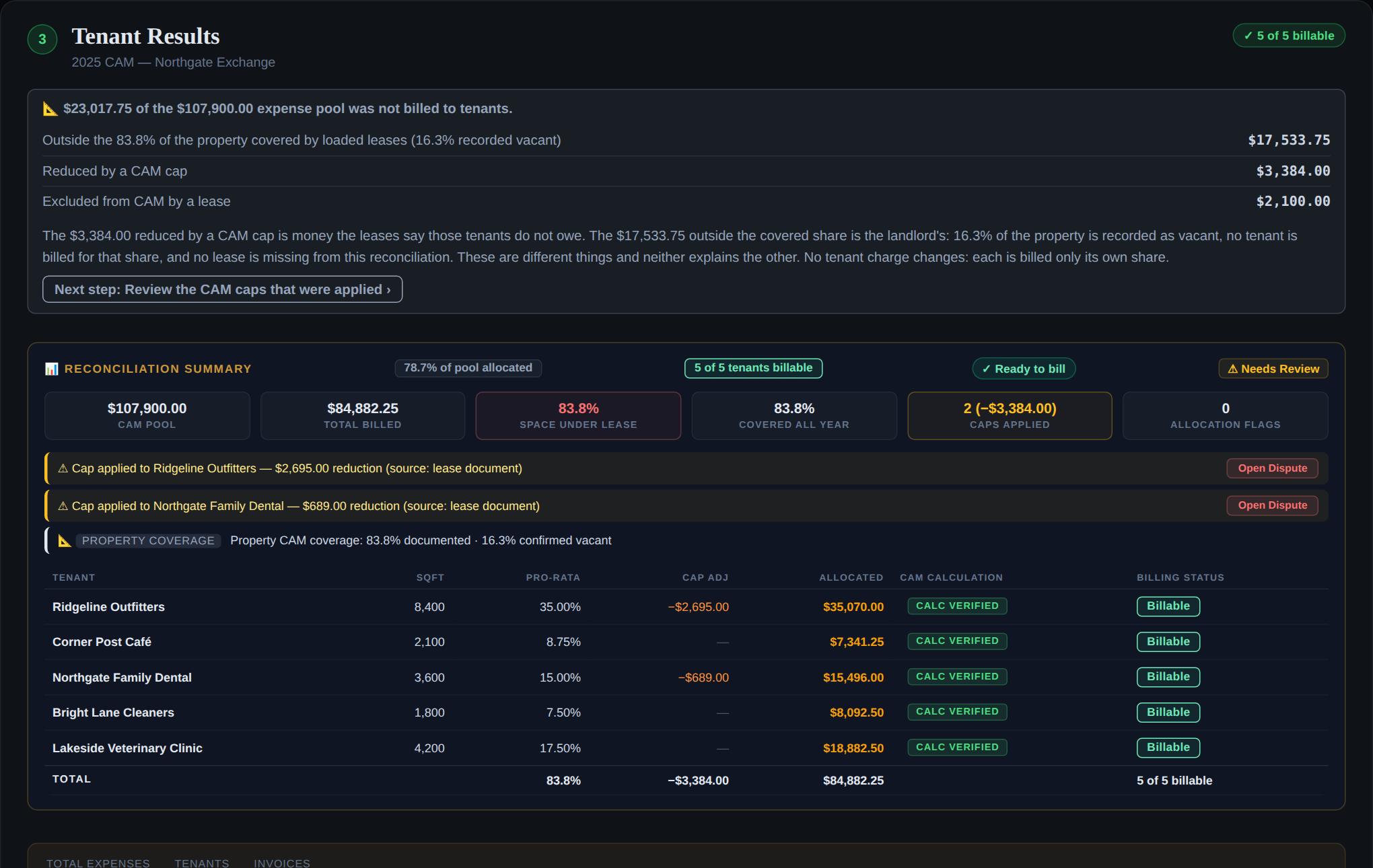Select the Covered All Year card
The image size is (1373, 868).
(794, 416)
